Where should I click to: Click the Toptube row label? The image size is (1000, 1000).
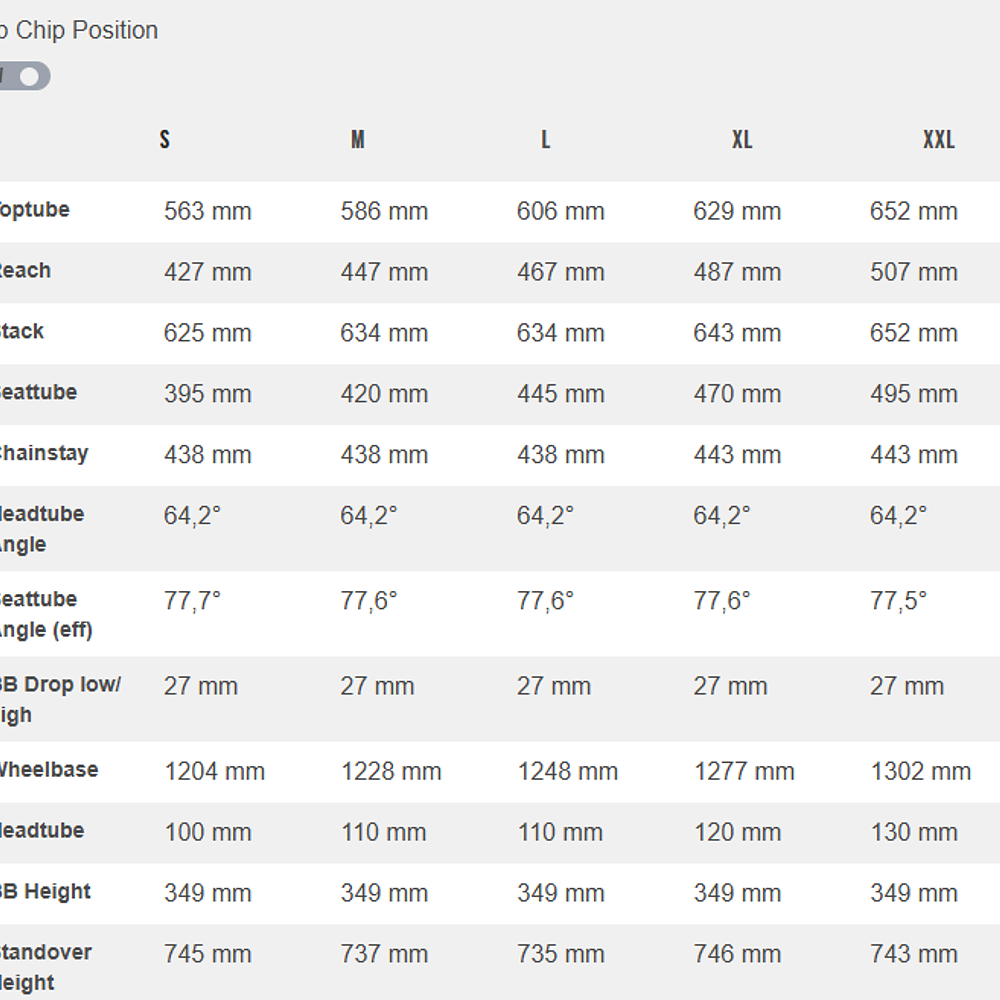coord(33,210)
